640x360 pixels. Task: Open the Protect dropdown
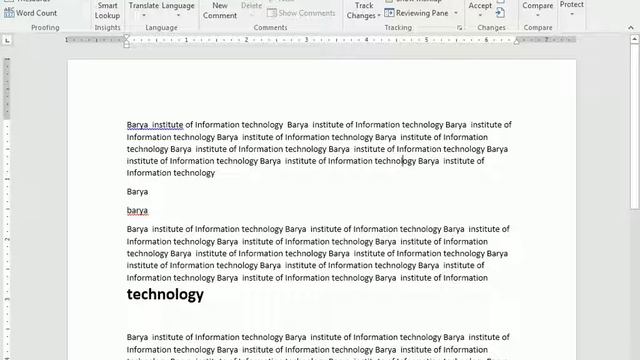tap(571, 9)
